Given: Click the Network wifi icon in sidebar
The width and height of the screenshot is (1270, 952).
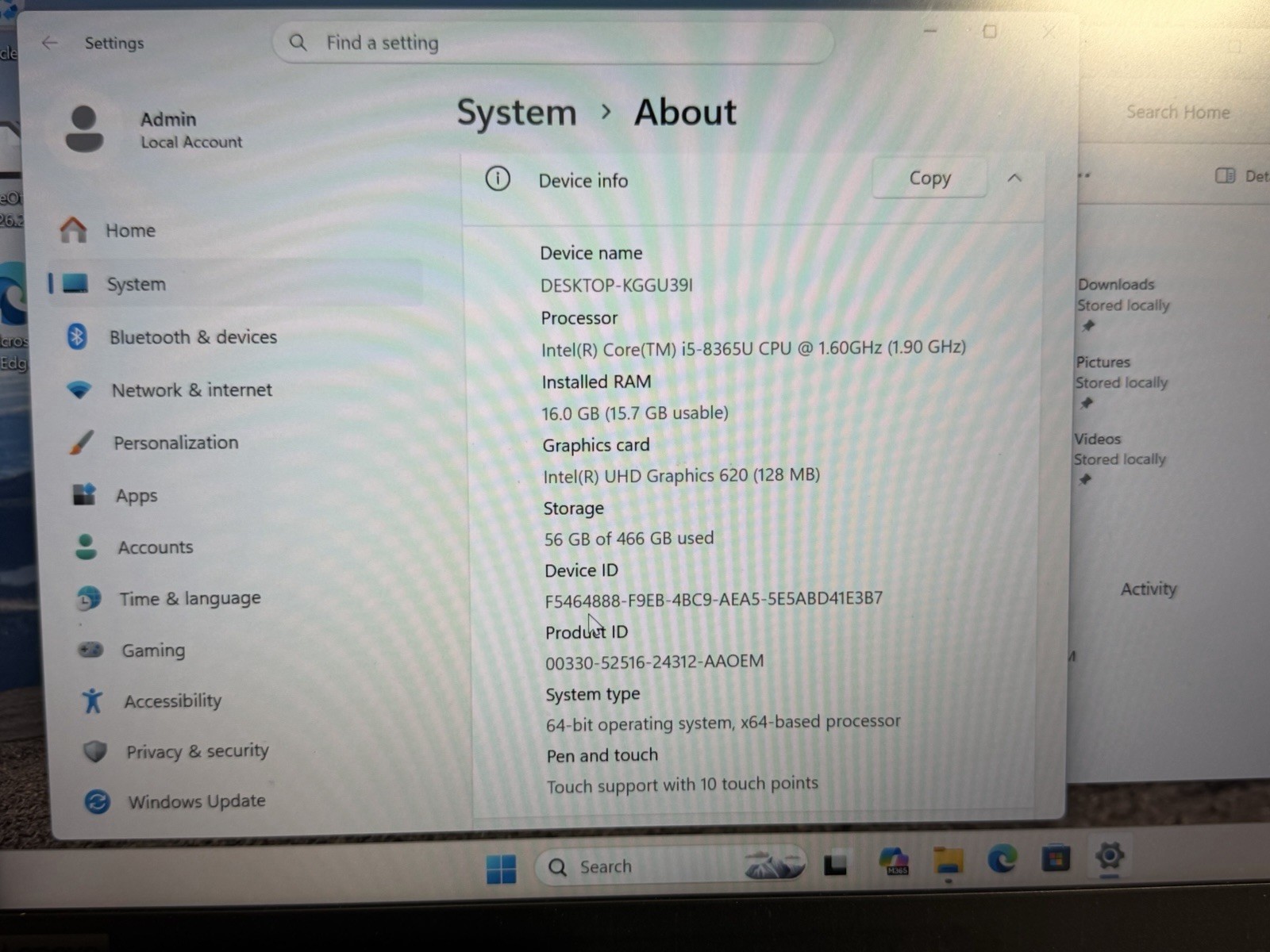Looking at the screenshot, I should click(x=79, y=390).
